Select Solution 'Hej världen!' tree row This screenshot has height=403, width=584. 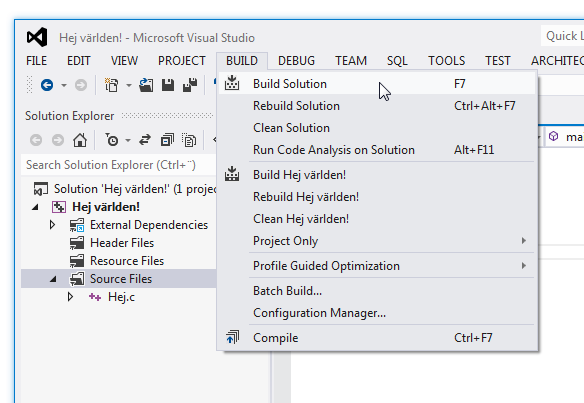click(x=118, y=189)
